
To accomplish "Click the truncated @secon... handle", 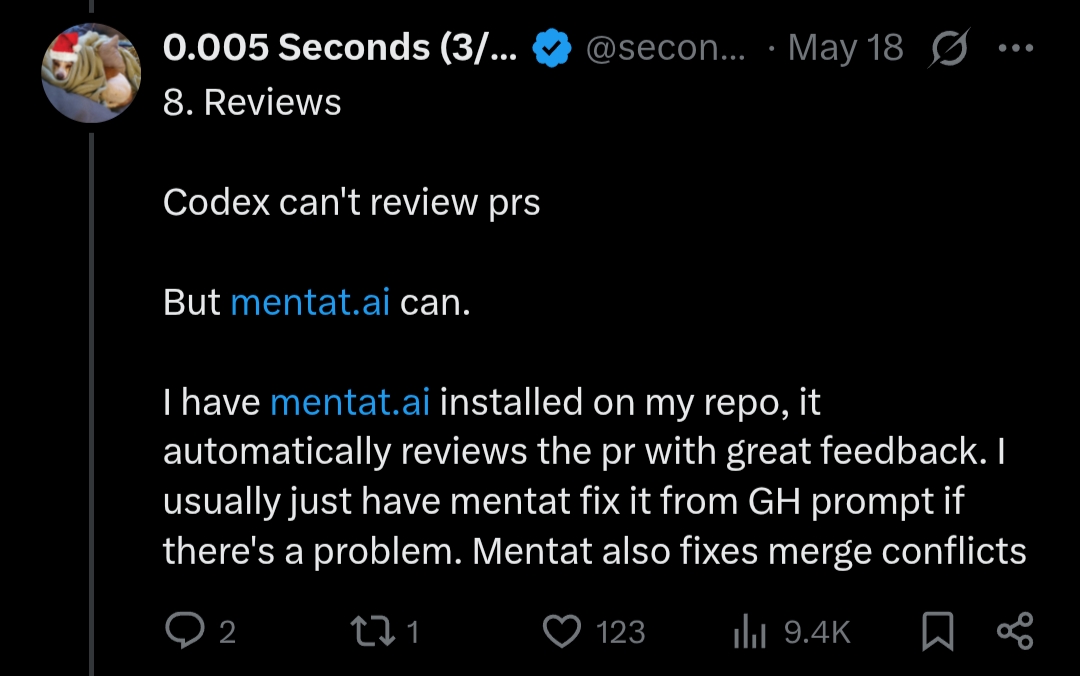I will click(664, 48).
